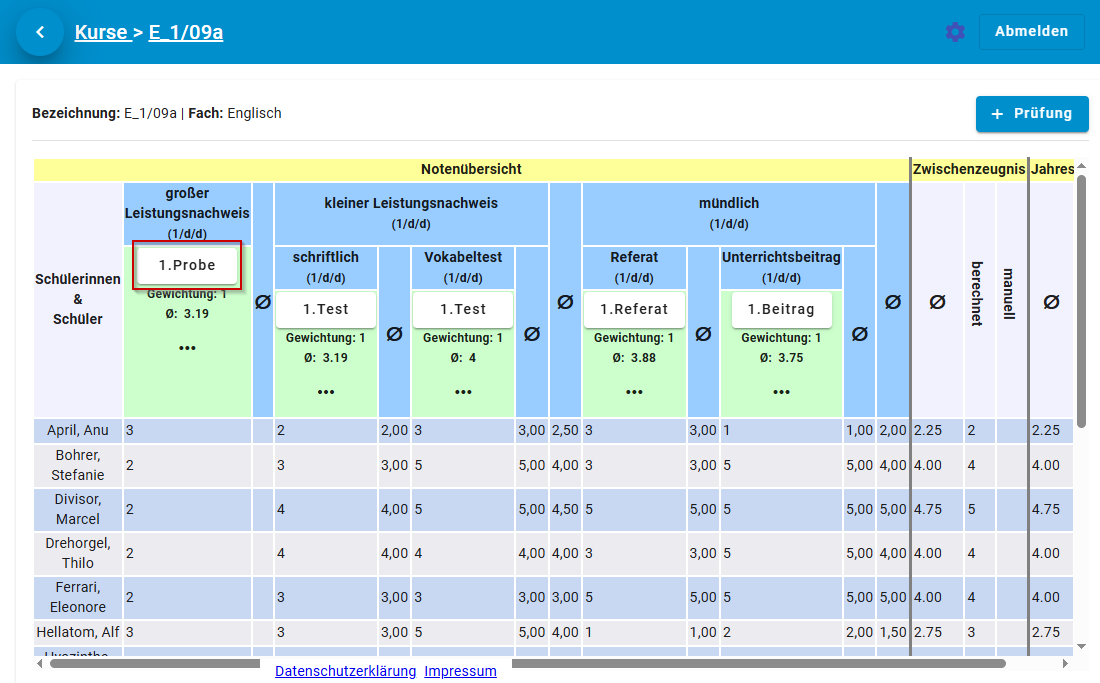Open the 1.Beitrag exam button
This screenshot has width=1100, height=683.
[781, 309]
